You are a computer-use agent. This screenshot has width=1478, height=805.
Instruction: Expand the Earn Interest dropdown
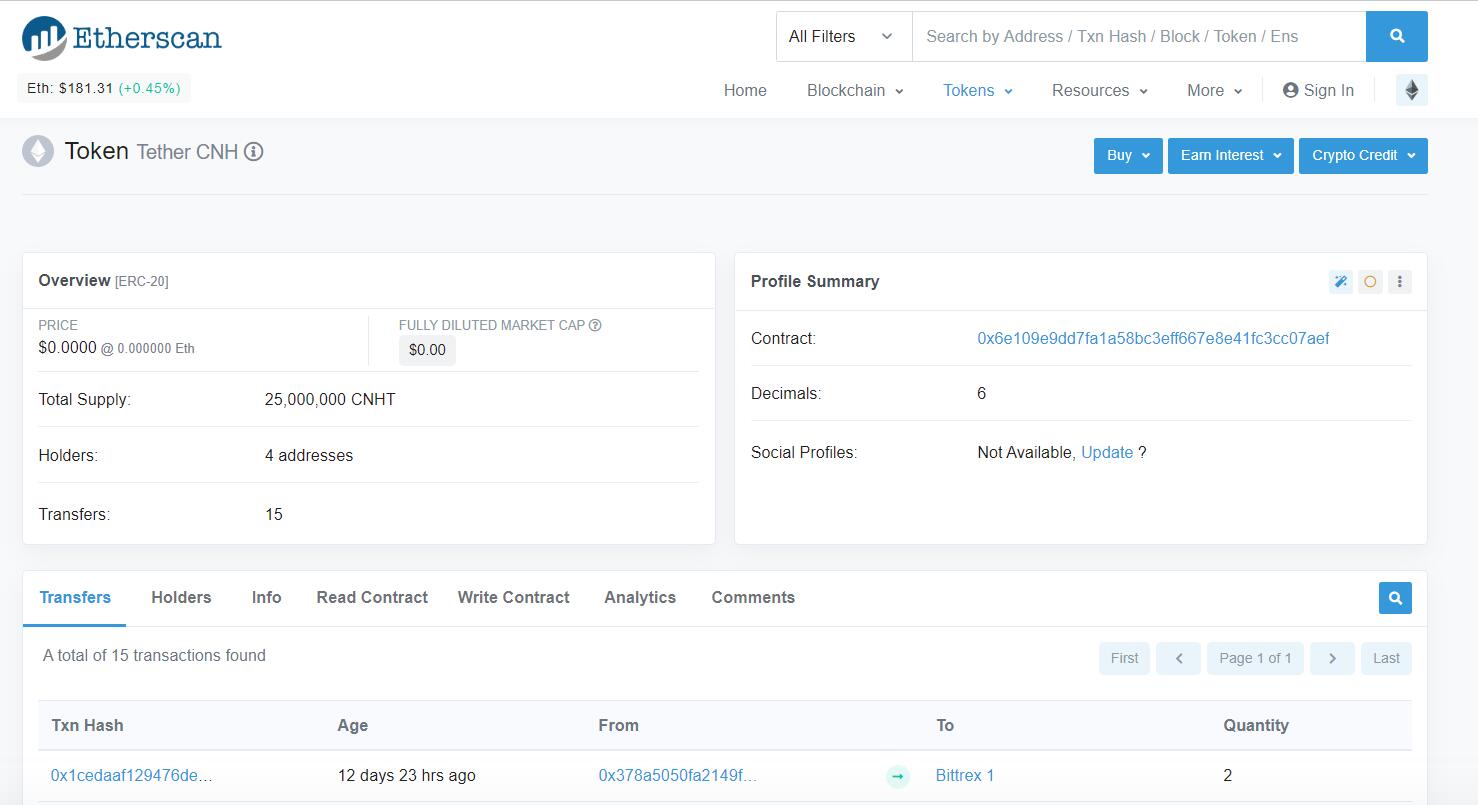pos(1230,156)
